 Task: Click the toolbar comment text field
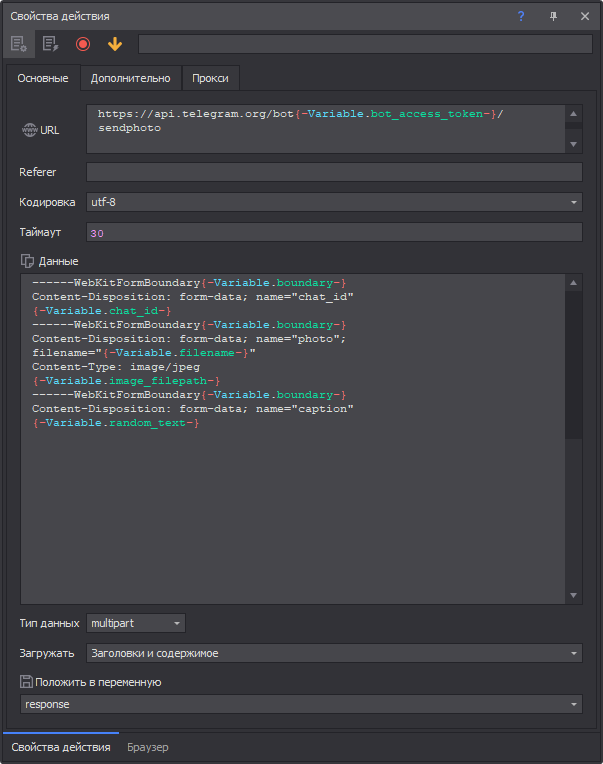pyautogui.click(x=365, y=44)
